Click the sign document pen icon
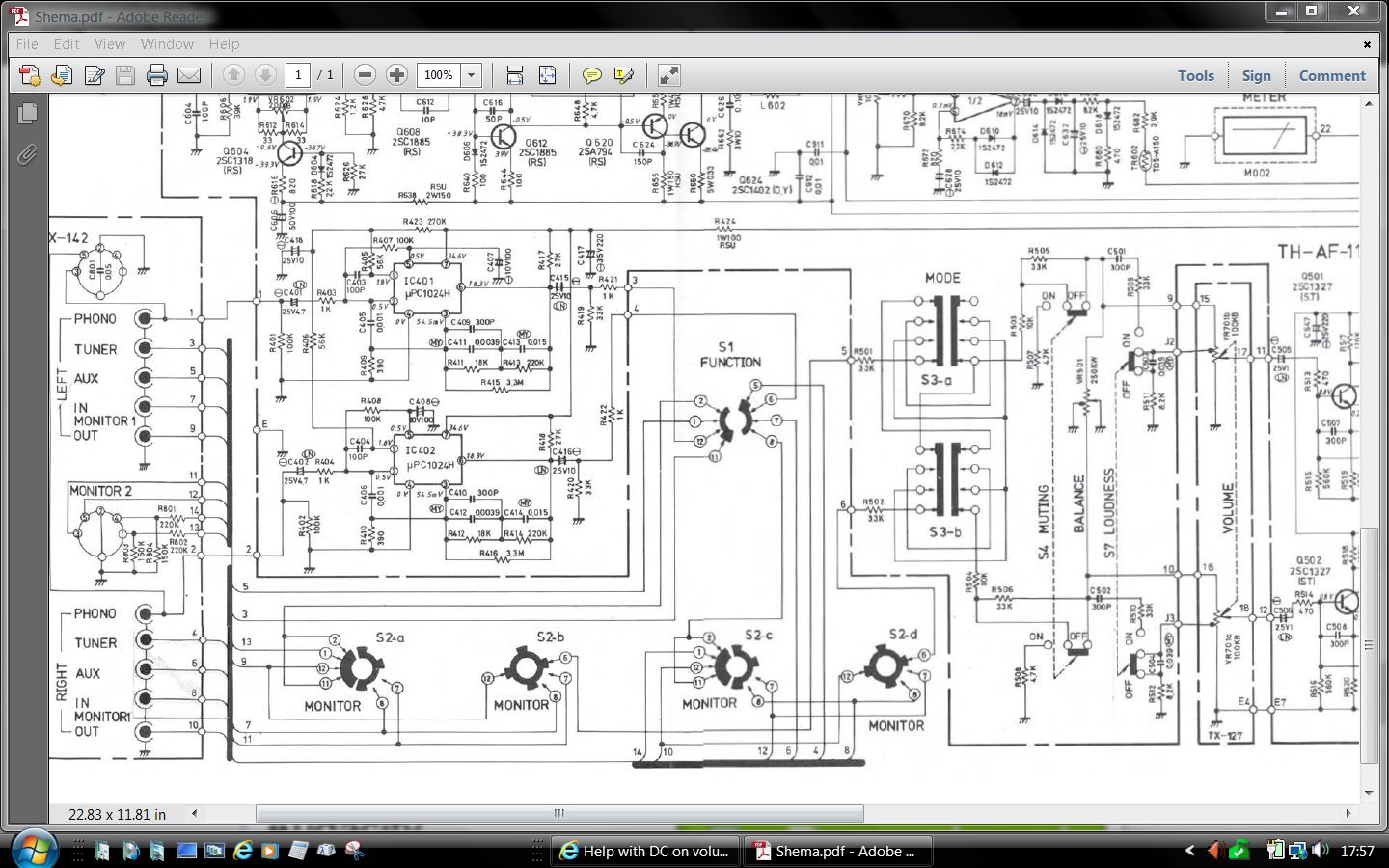Screen dimensions: 1389x868 (x=94, y=75)
